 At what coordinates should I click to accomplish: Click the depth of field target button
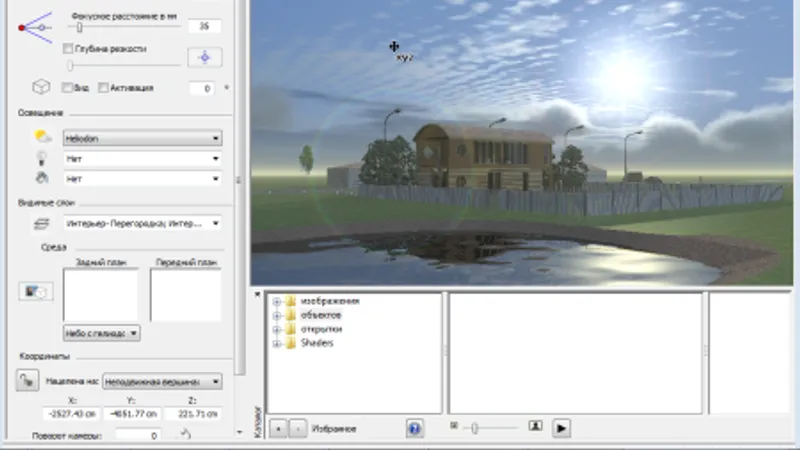pyautogui.click(x=205, y=57)
